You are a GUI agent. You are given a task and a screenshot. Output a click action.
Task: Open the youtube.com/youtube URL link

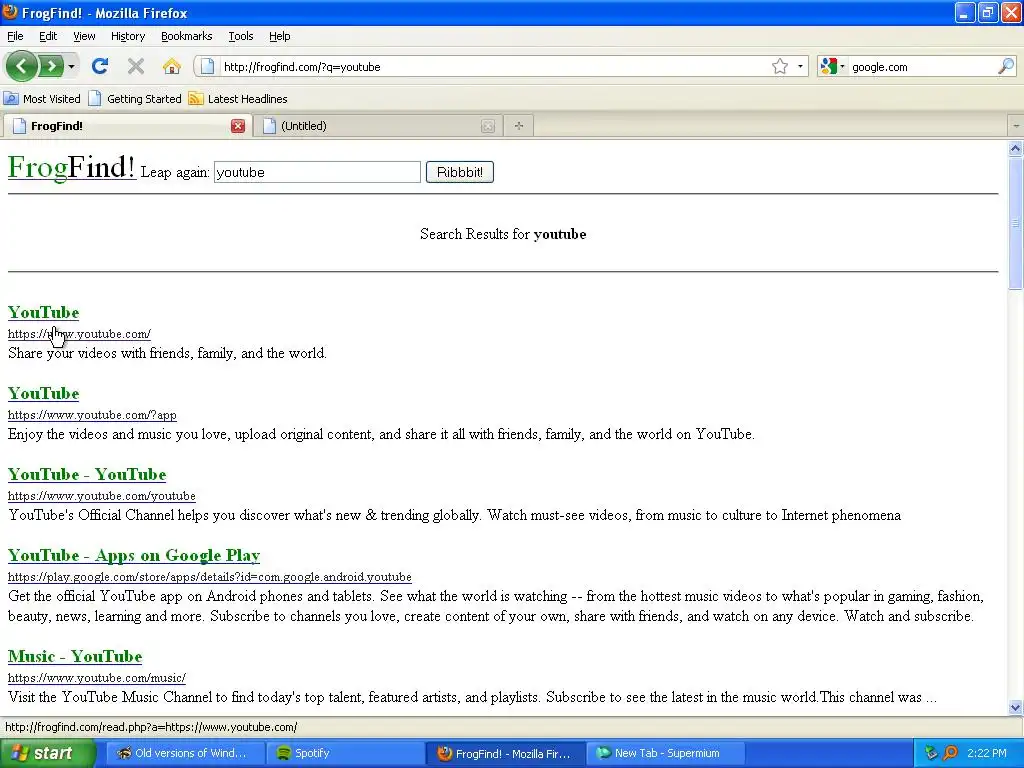(x=102, y=496)
